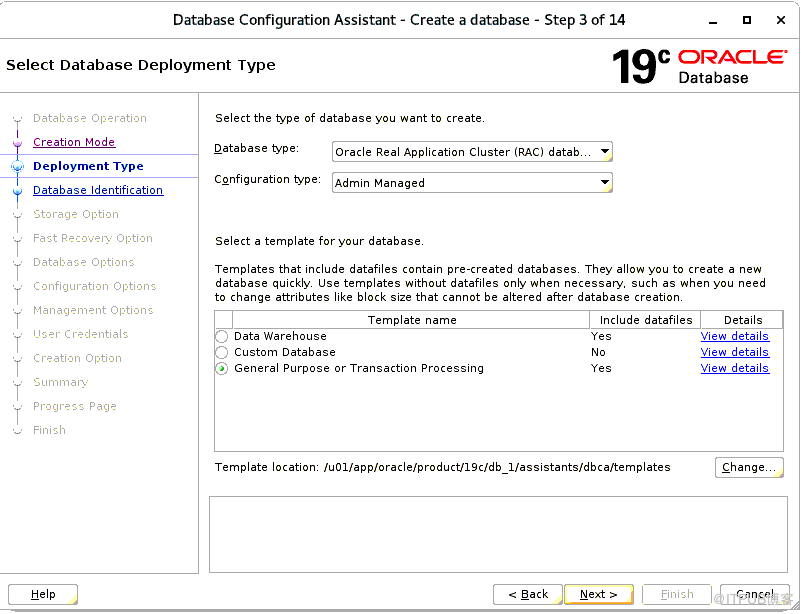Click the Change... template location button
Image resolution: width=803 pixels, height=614 pixels.
[x=749, y=467]
